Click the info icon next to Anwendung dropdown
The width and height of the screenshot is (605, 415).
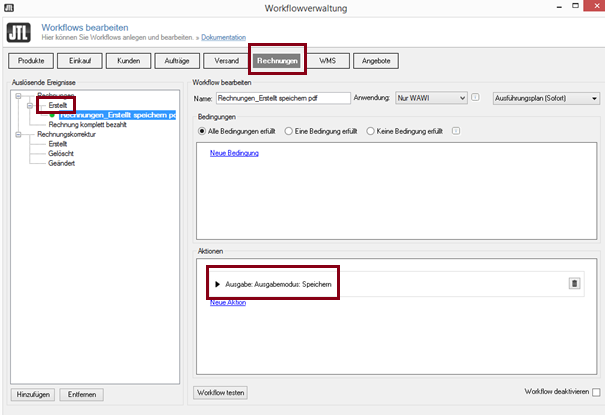(476, 98)
